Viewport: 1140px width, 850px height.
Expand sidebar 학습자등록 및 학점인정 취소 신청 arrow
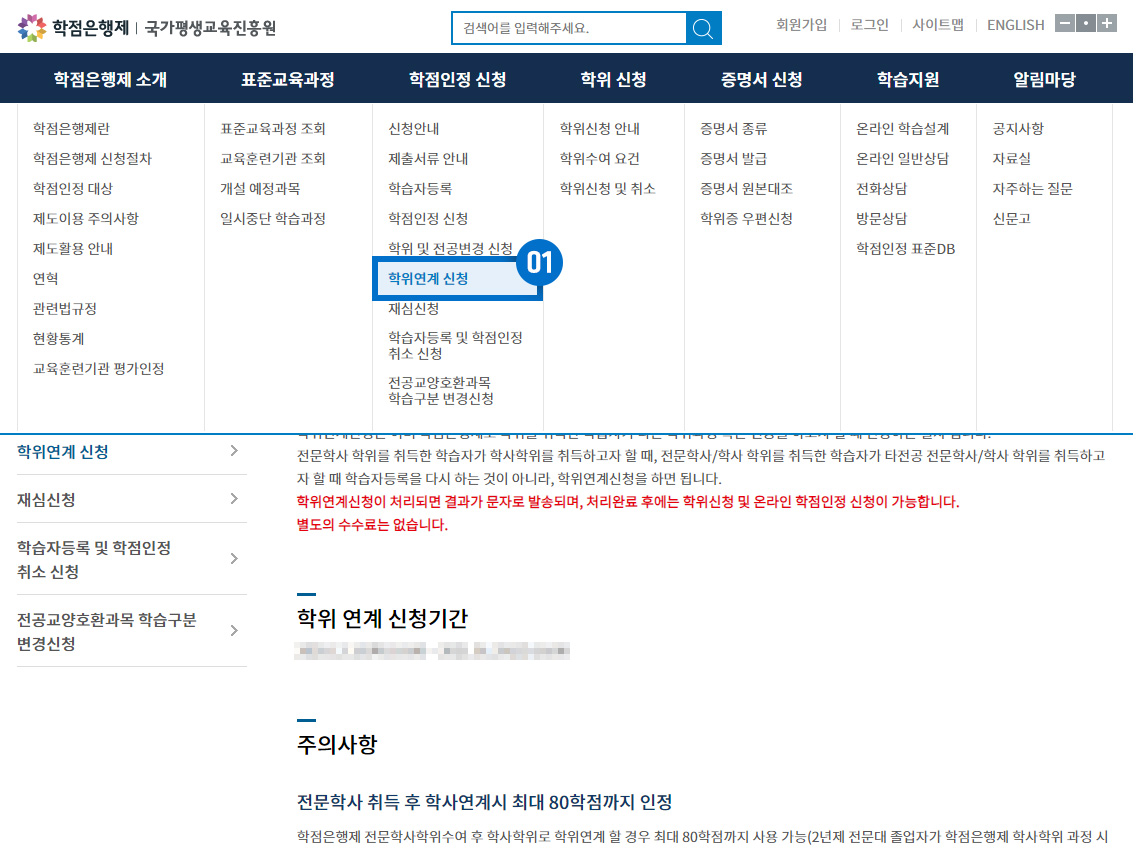coord(234,559)
